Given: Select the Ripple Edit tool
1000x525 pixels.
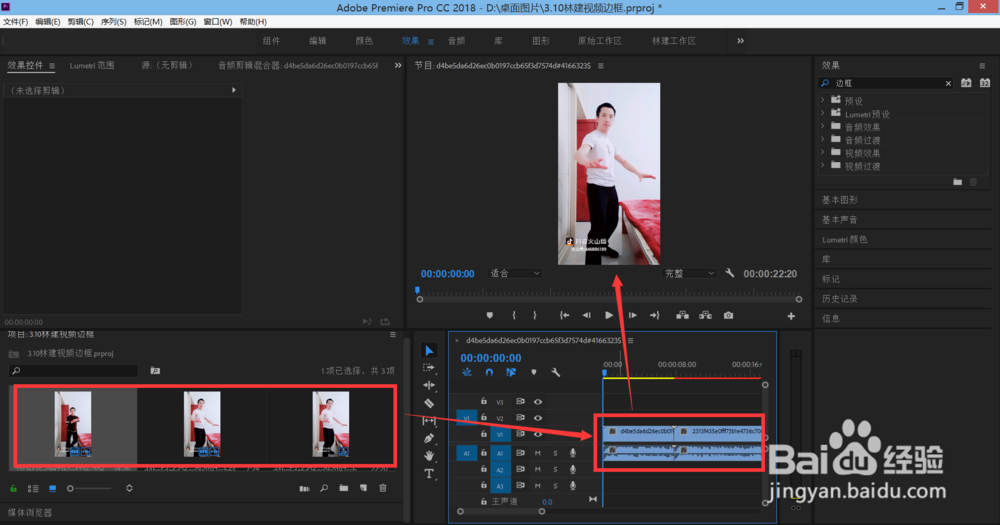Looking at the screenshot, I should point(429,385).
